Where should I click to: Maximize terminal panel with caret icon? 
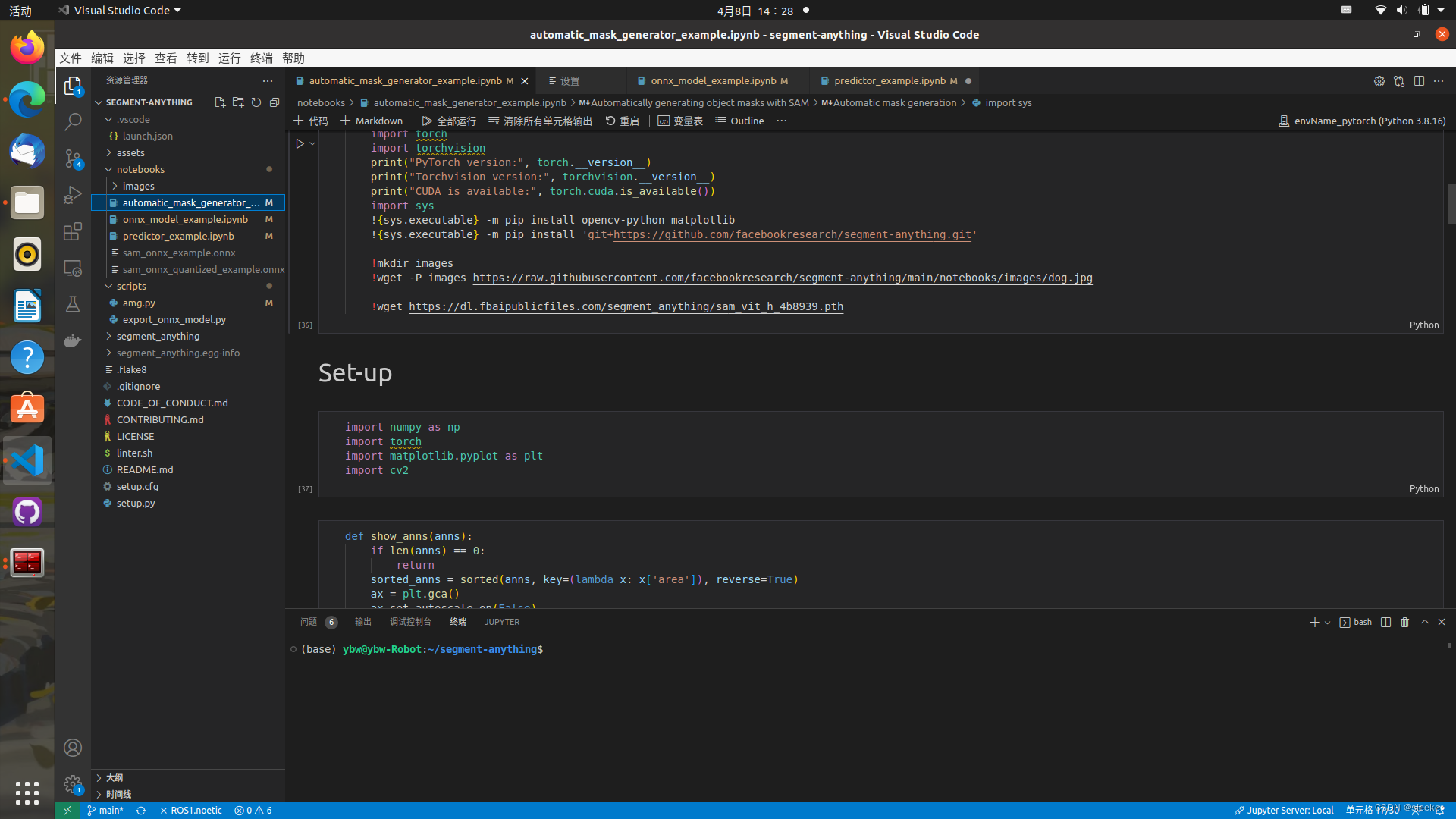coord(1424,622)
